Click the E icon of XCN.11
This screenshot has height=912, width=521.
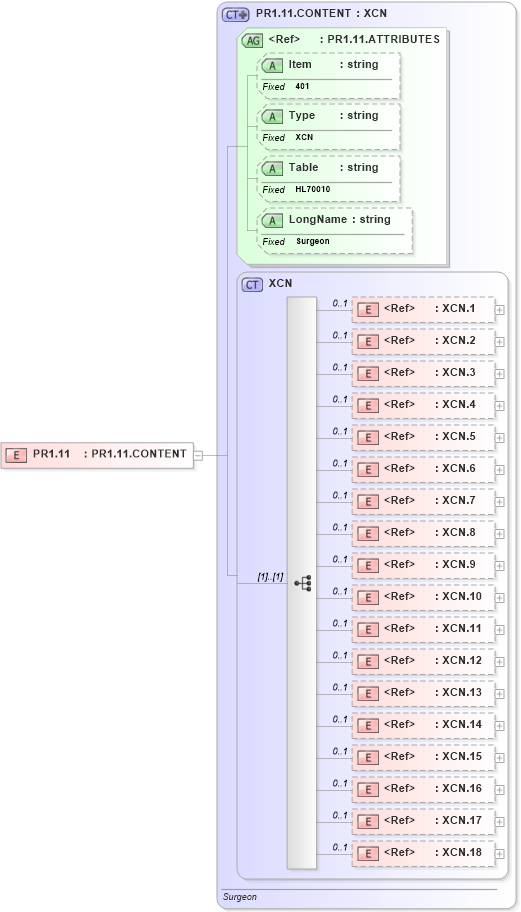coord(367,630)
